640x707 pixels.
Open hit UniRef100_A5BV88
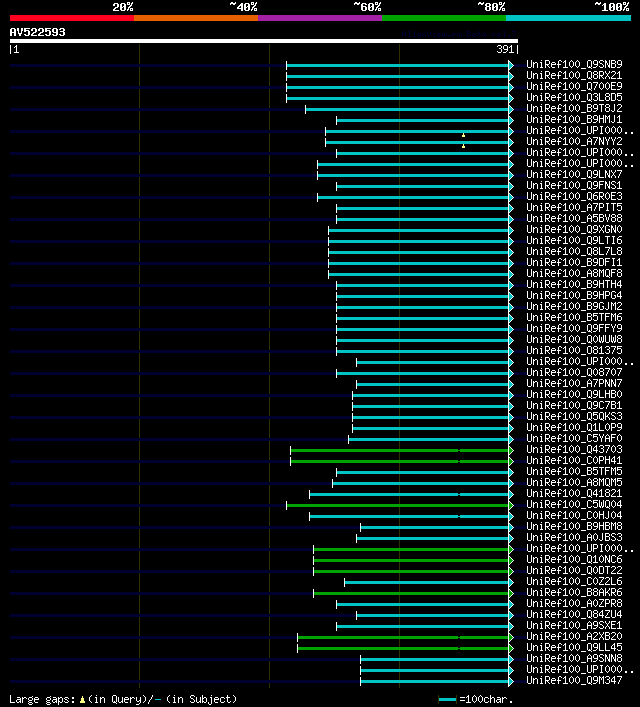(x=574, y=218)
